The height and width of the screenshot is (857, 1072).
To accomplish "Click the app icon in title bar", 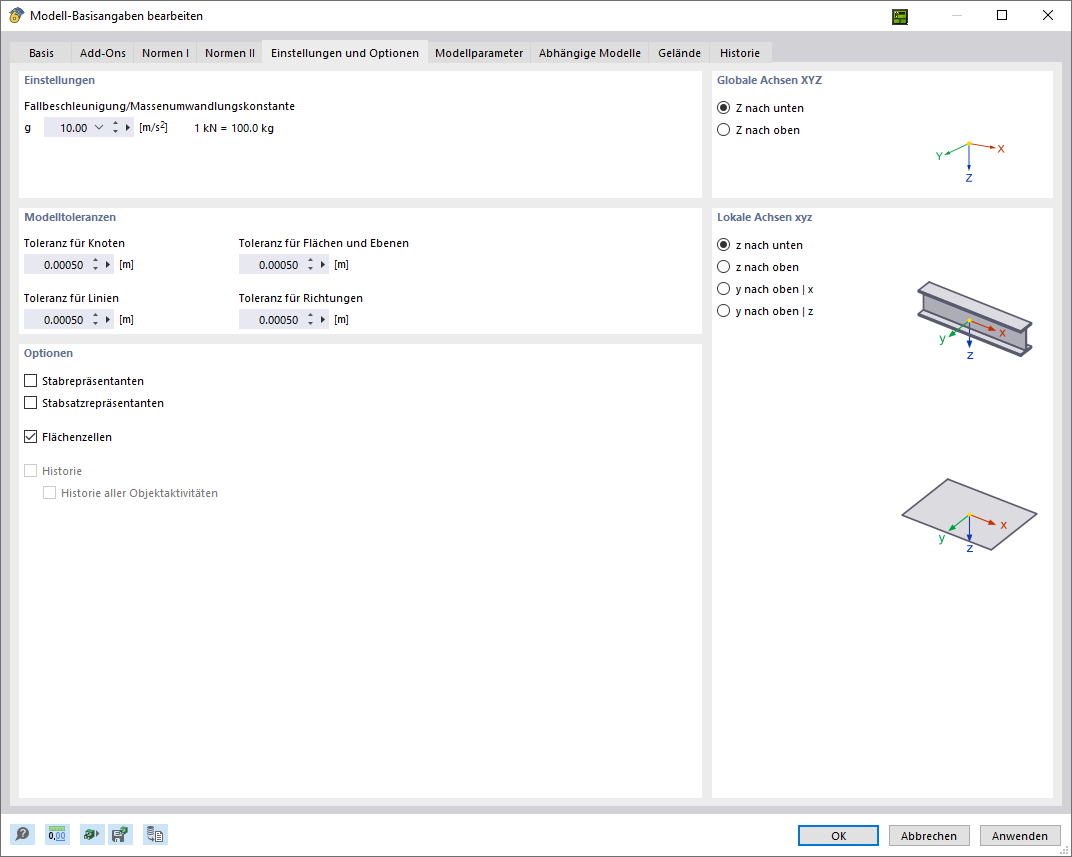I will click(x=17, y=16).
